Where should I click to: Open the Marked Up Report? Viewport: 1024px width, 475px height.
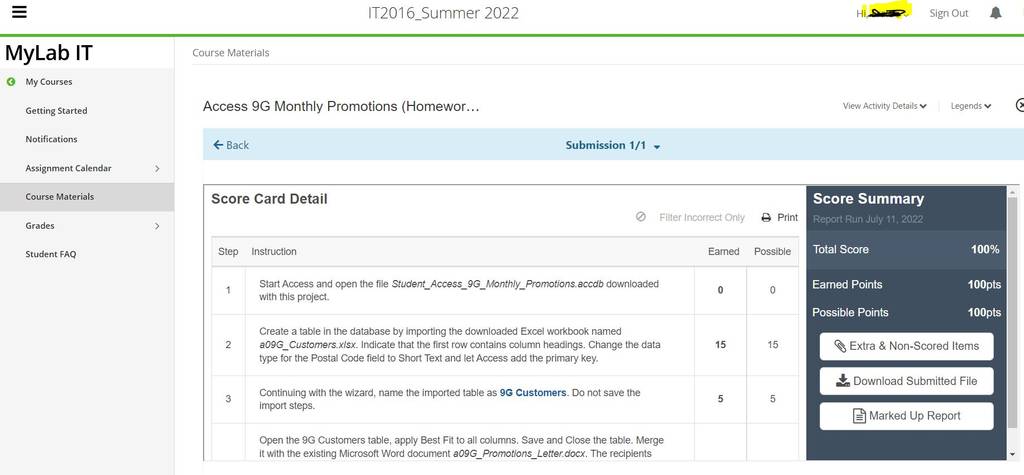pos(906,416)
